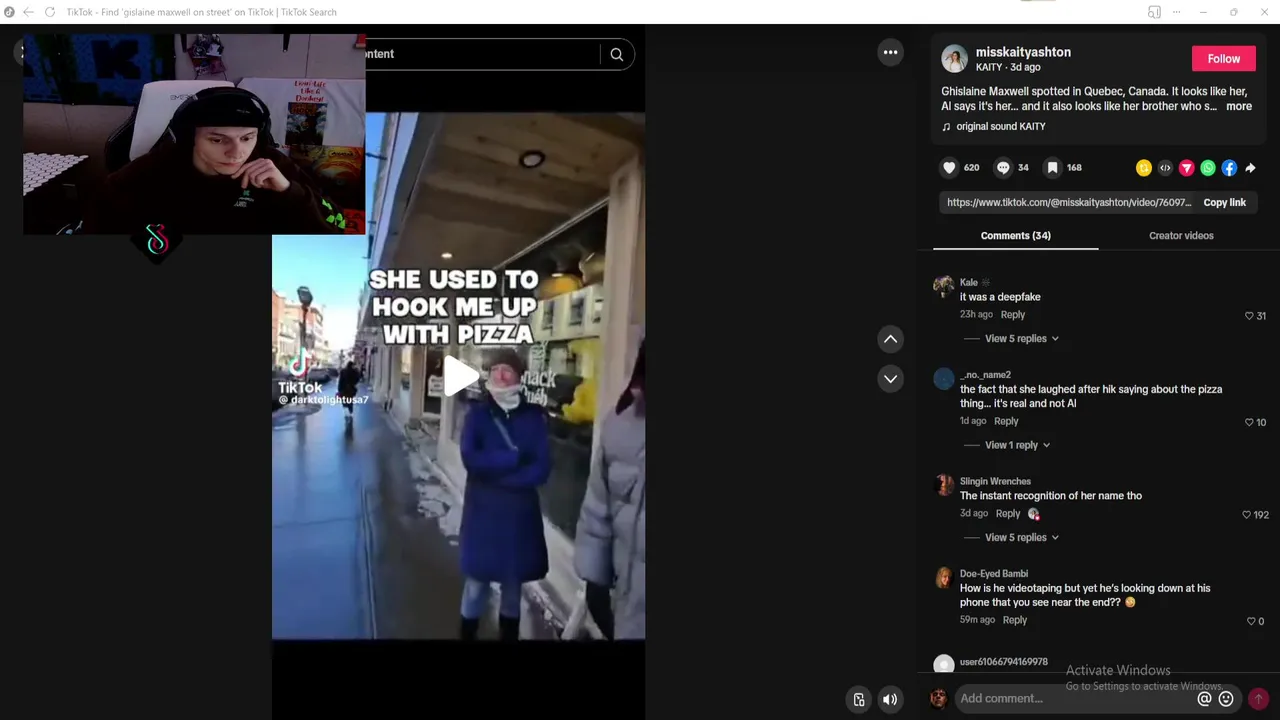Open the misskaityashton username link
This screenshot has height=720, width=1280.
point(1023,52)
